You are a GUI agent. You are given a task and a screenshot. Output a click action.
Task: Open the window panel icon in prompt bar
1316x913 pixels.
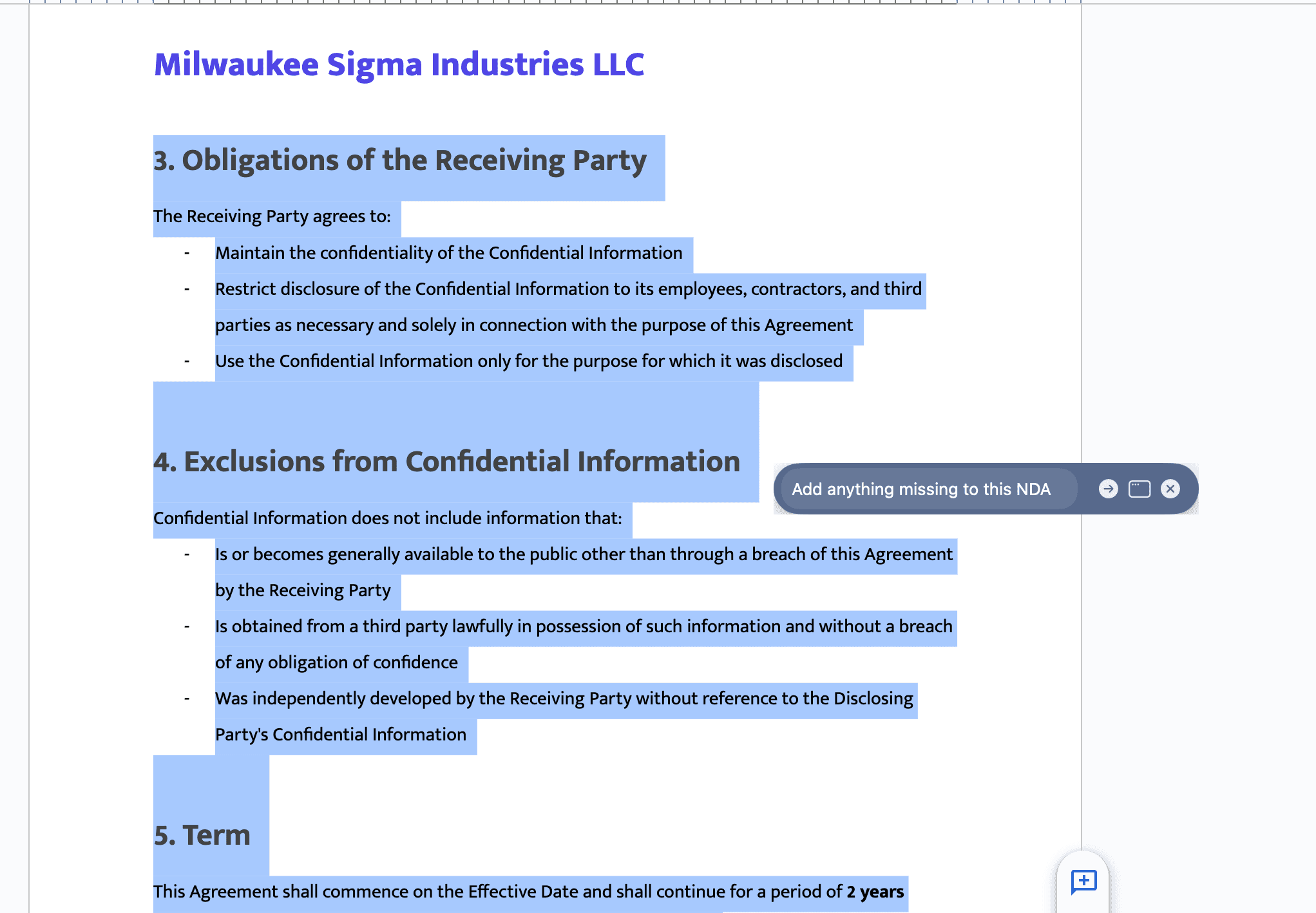(x=1139, y=489)
